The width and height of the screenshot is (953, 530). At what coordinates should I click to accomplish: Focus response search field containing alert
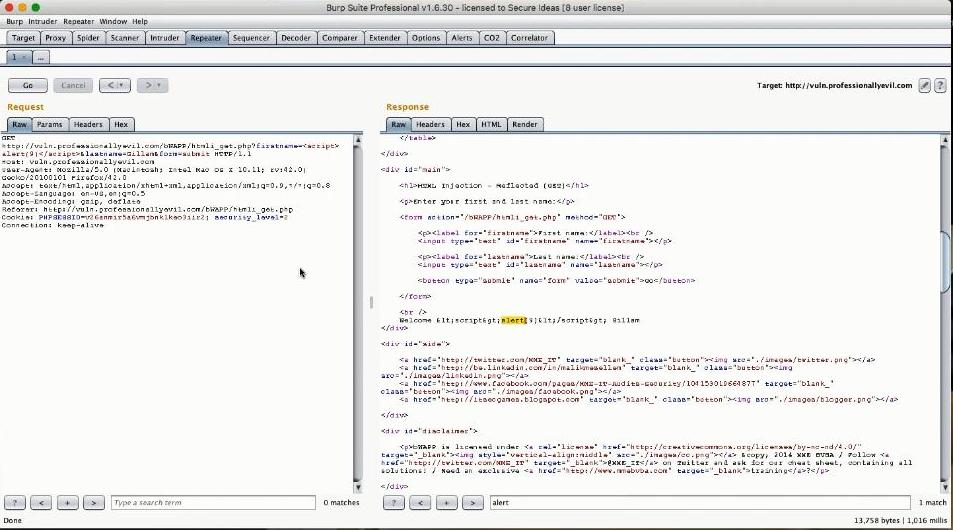click(x=700, y=503)
